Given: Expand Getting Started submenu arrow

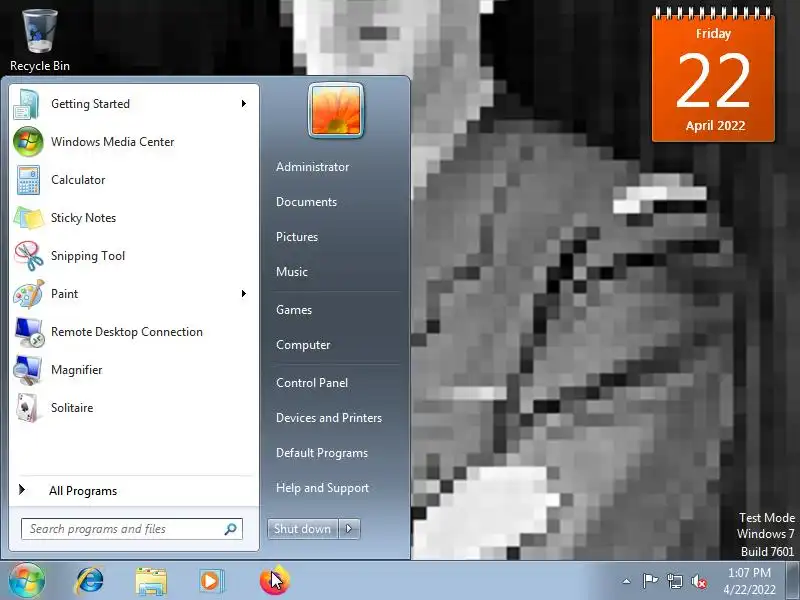Looking at the screenshot, I should pos(244,104).
